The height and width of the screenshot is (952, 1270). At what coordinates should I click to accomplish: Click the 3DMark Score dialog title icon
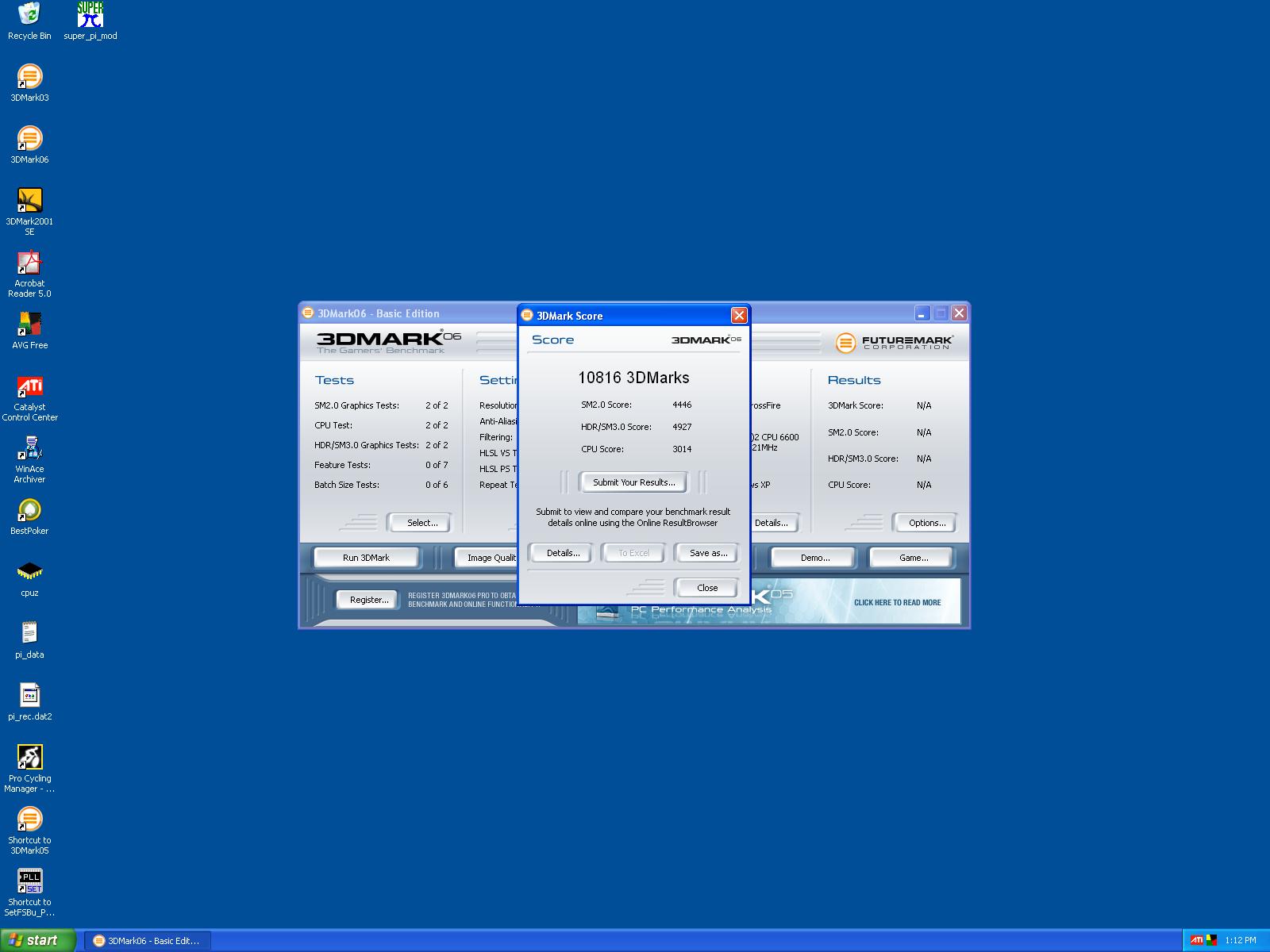point(527,316)
